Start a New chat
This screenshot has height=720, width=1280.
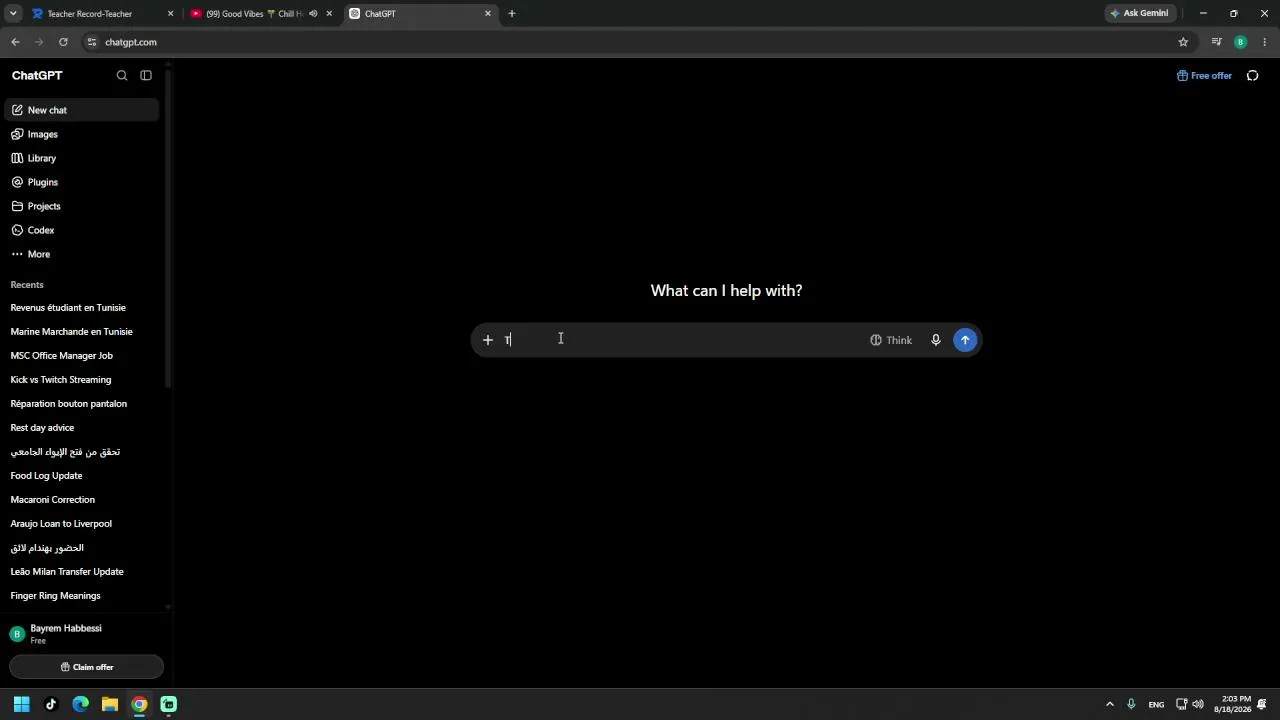click(x=81, y=110)
